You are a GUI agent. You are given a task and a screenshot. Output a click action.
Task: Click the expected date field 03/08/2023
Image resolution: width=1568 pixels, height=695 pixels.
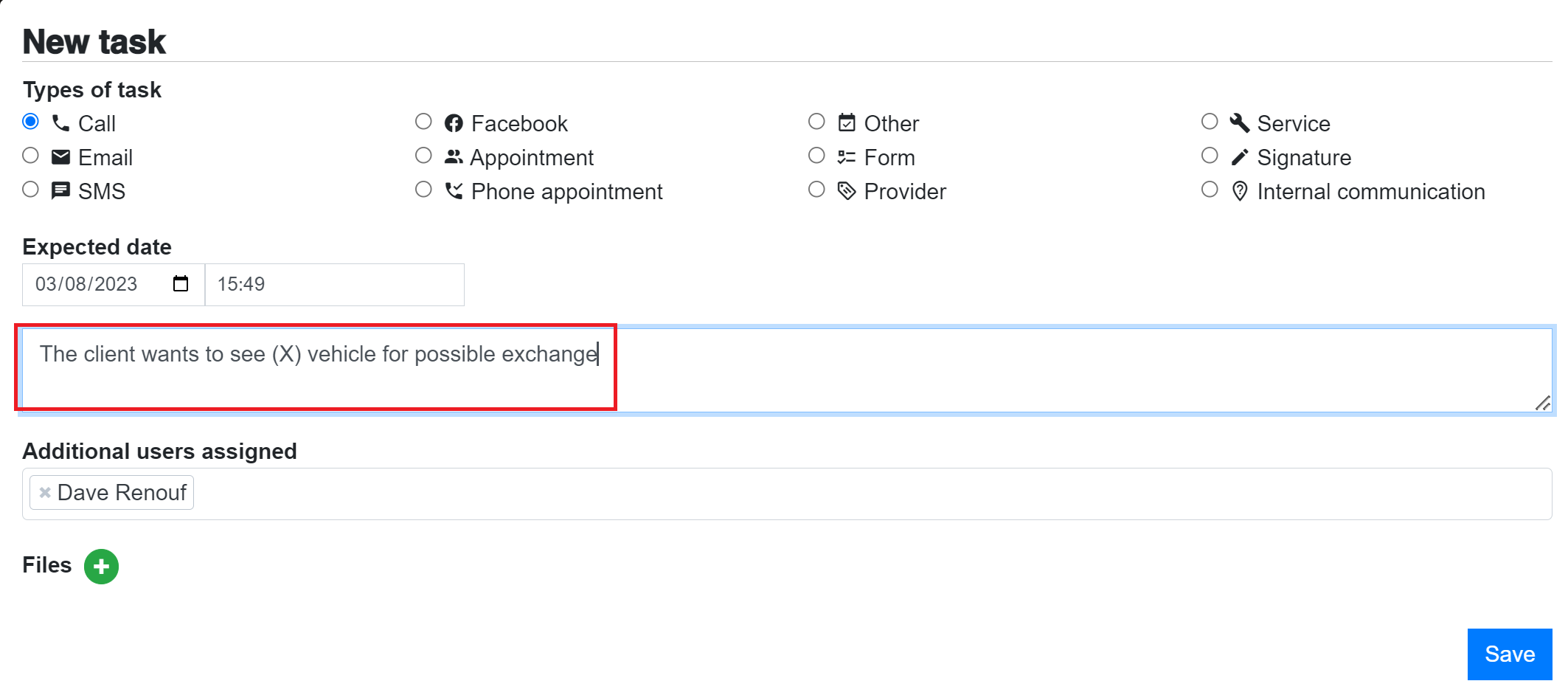click(114, 285)
